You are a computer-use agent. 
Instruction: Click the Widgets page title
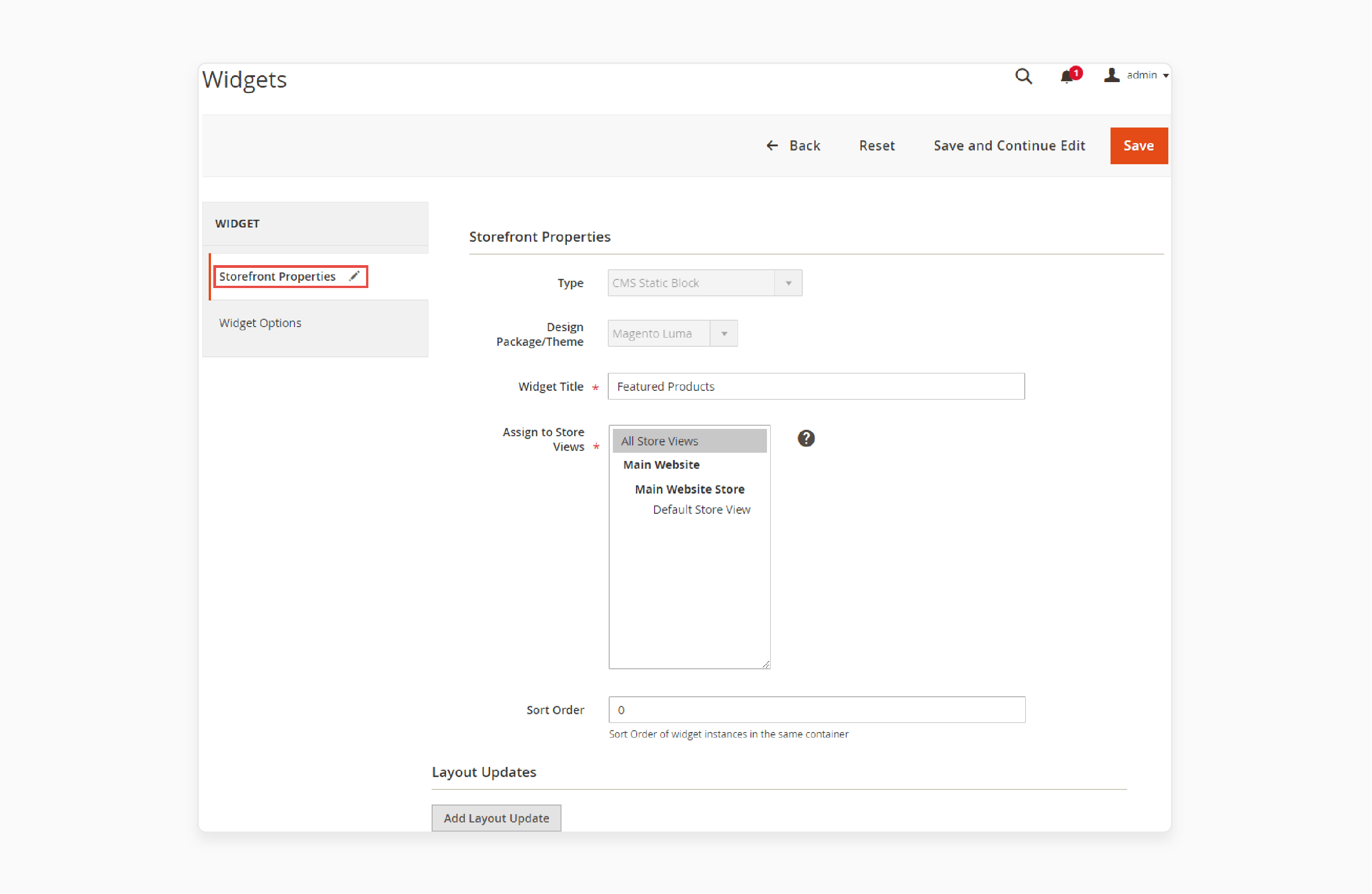pyautogui.click(x=244, y=79)
